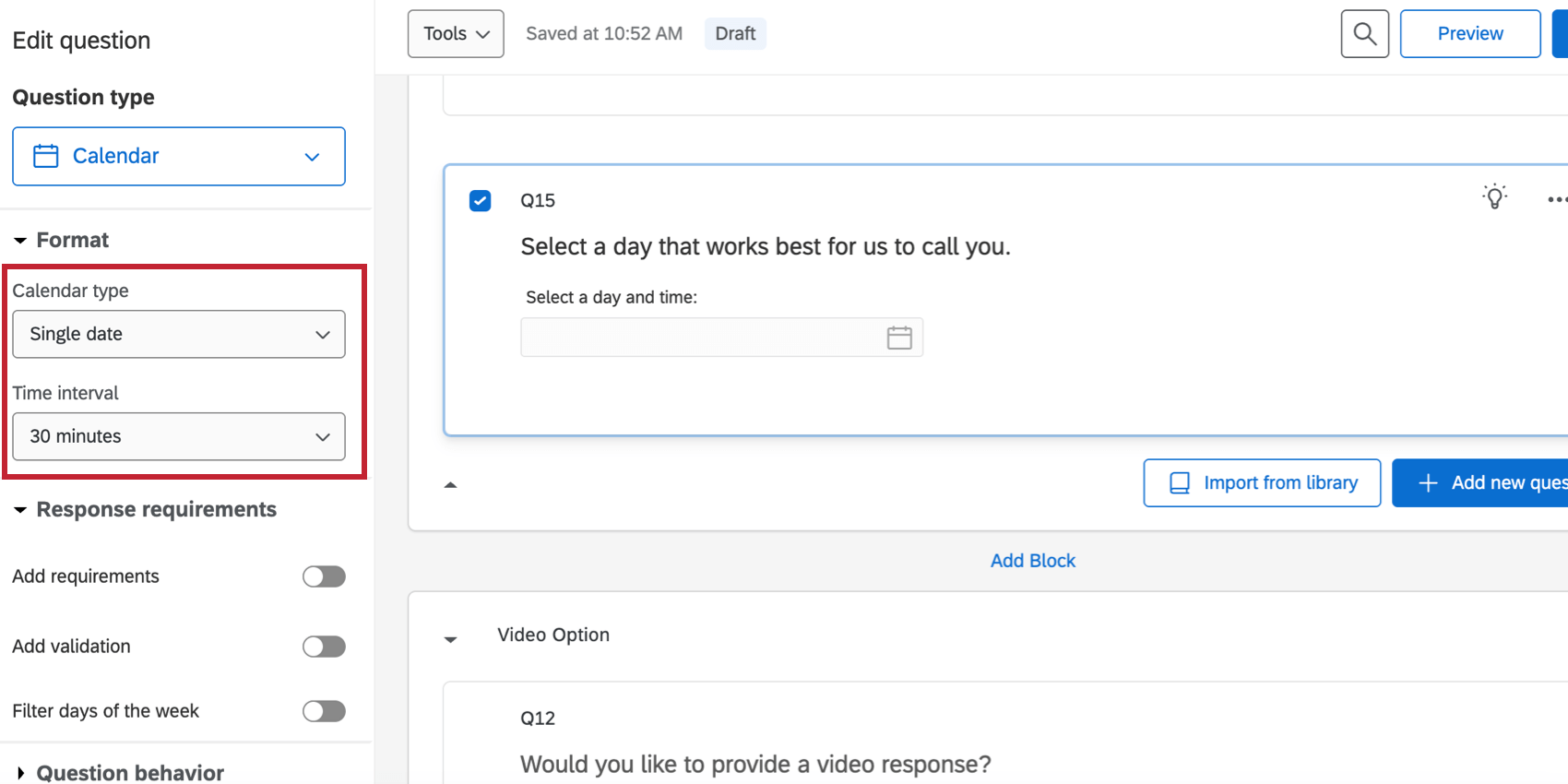Viewport: 1568px width, 784px height.
Task: Click the calendar icon in the date field
Action: click(x=899, y=338)
